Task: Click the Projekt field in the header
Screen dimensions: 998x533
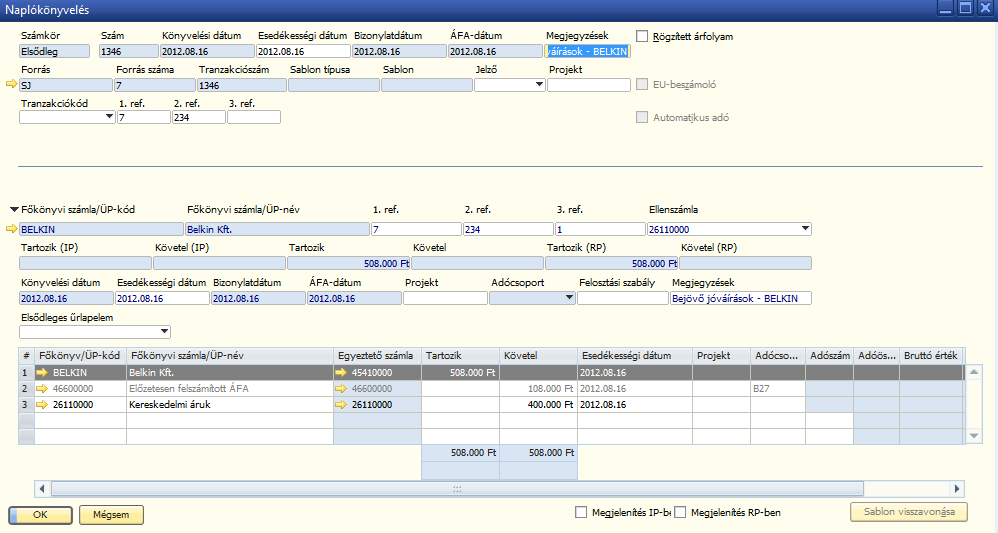Action: pyautogui.click(x=589, y=85)
